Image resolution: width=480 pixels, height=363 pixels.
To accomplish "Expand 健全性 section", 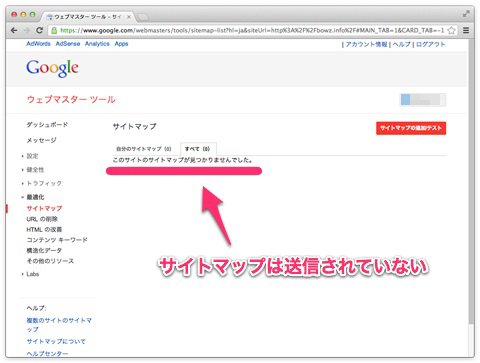I will tap(35, 170).
